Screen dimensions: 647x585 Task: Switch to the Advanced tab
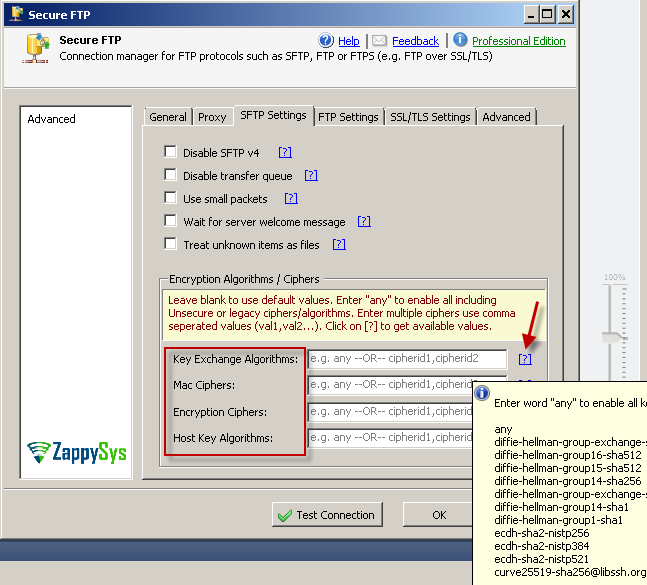[x=506, y=117]
